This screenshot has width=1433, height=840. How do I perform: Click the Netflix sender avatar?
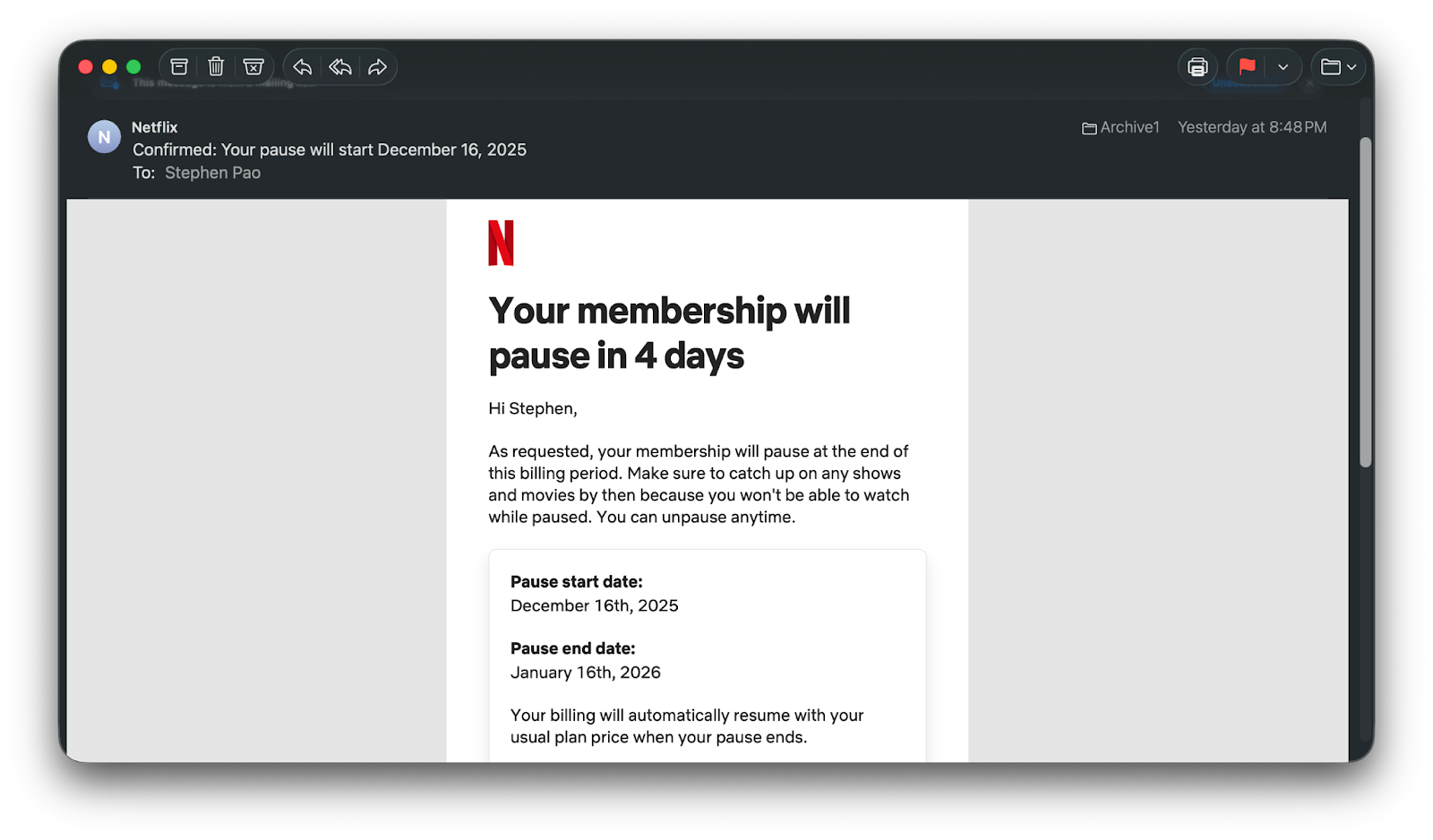[104, 137]
